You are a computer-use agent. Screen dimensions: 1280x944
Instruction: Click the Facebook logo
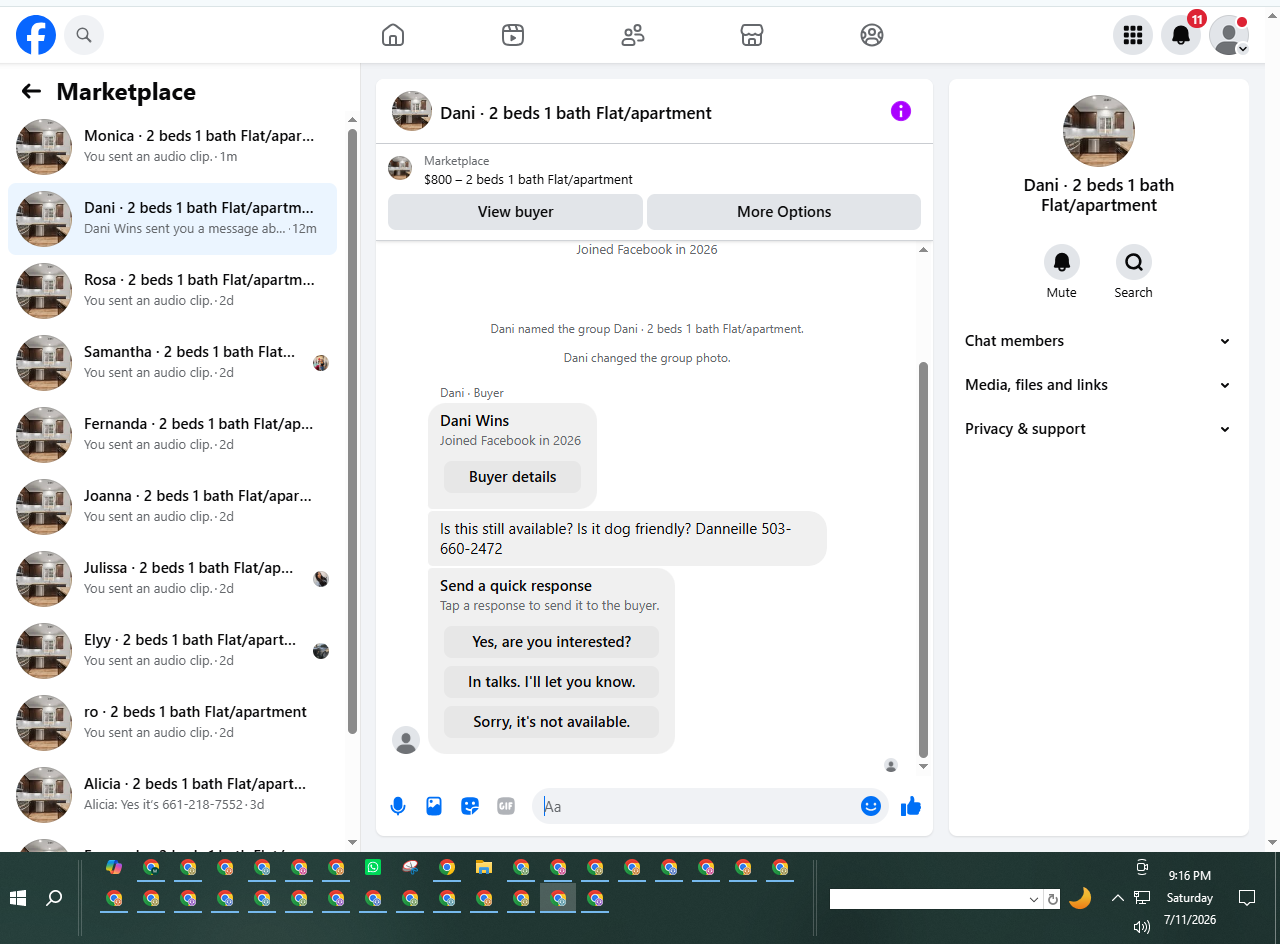click(36, 35)
